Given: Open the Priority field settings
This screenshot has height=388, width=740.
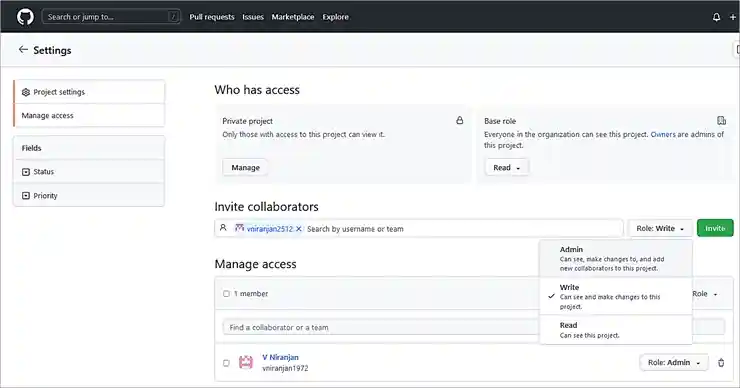Looking at the screenshot, I should [x=89, y=195].
